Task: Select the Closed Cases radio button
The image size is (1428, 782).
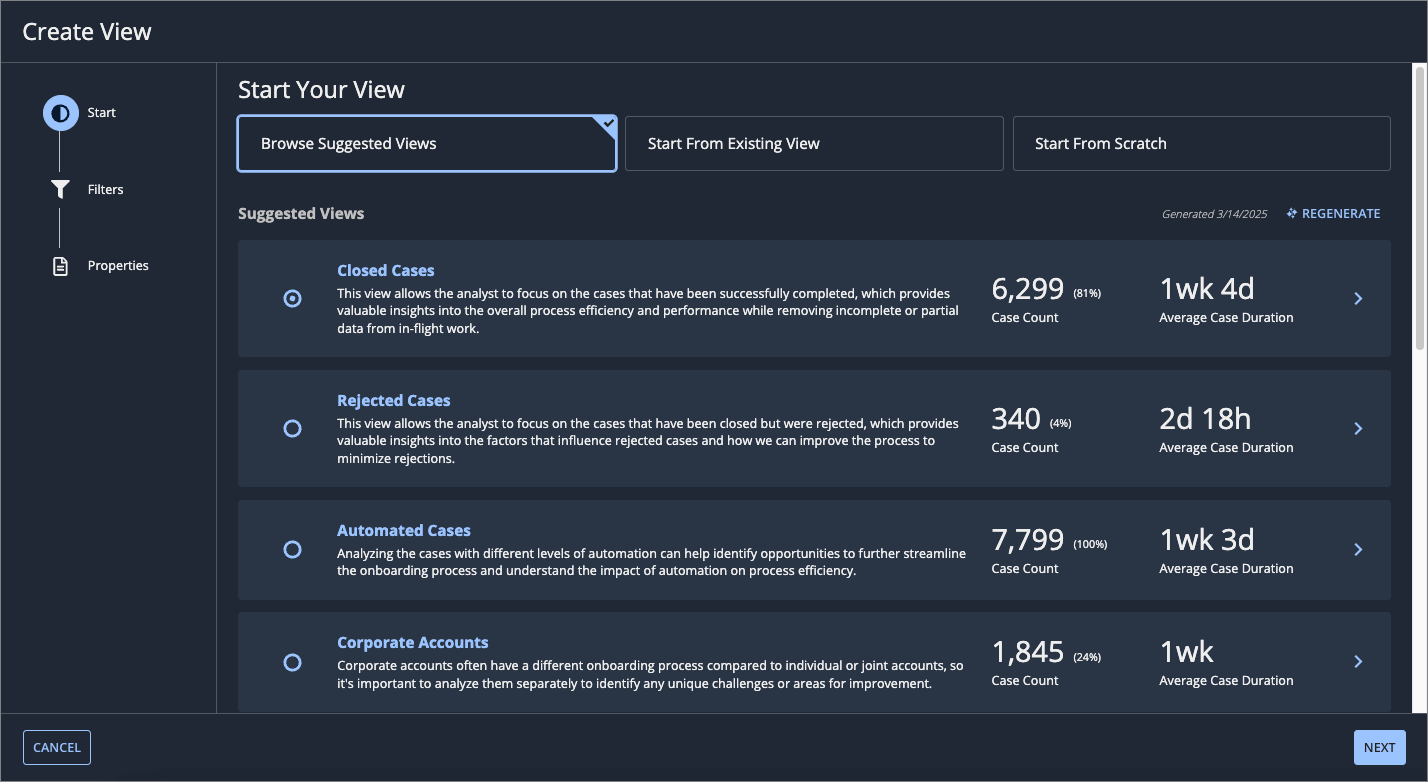Action: 292,298
